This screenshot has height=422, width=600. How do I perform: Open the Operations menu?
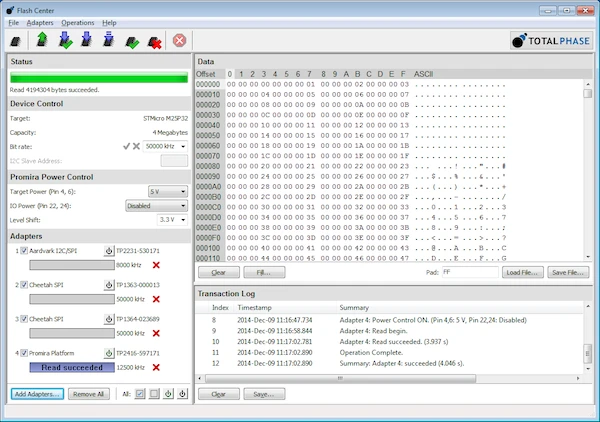click(78, 23)
